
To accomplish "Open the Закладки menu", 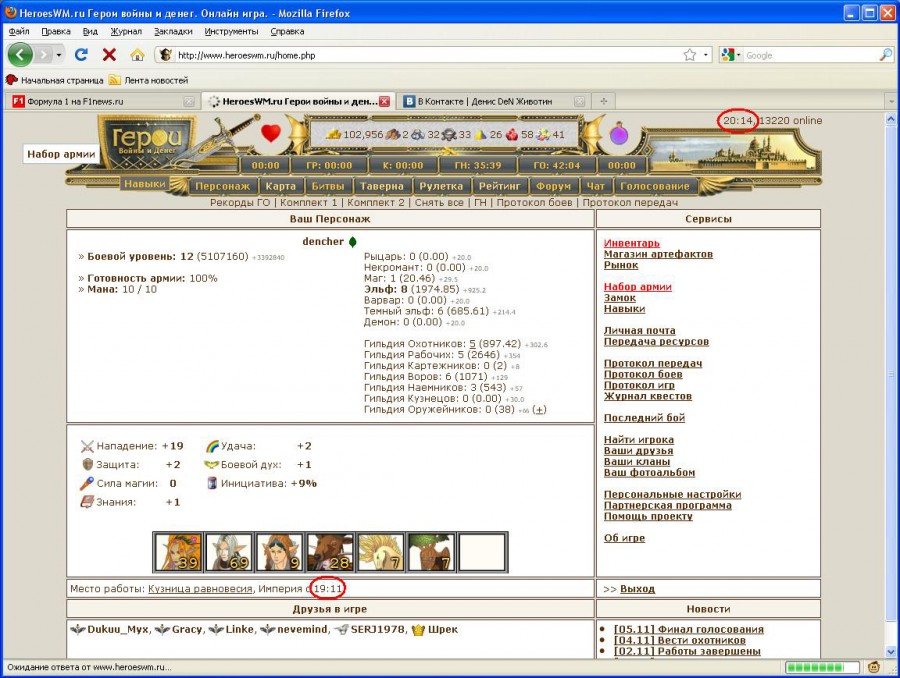I will coord(173,32).
